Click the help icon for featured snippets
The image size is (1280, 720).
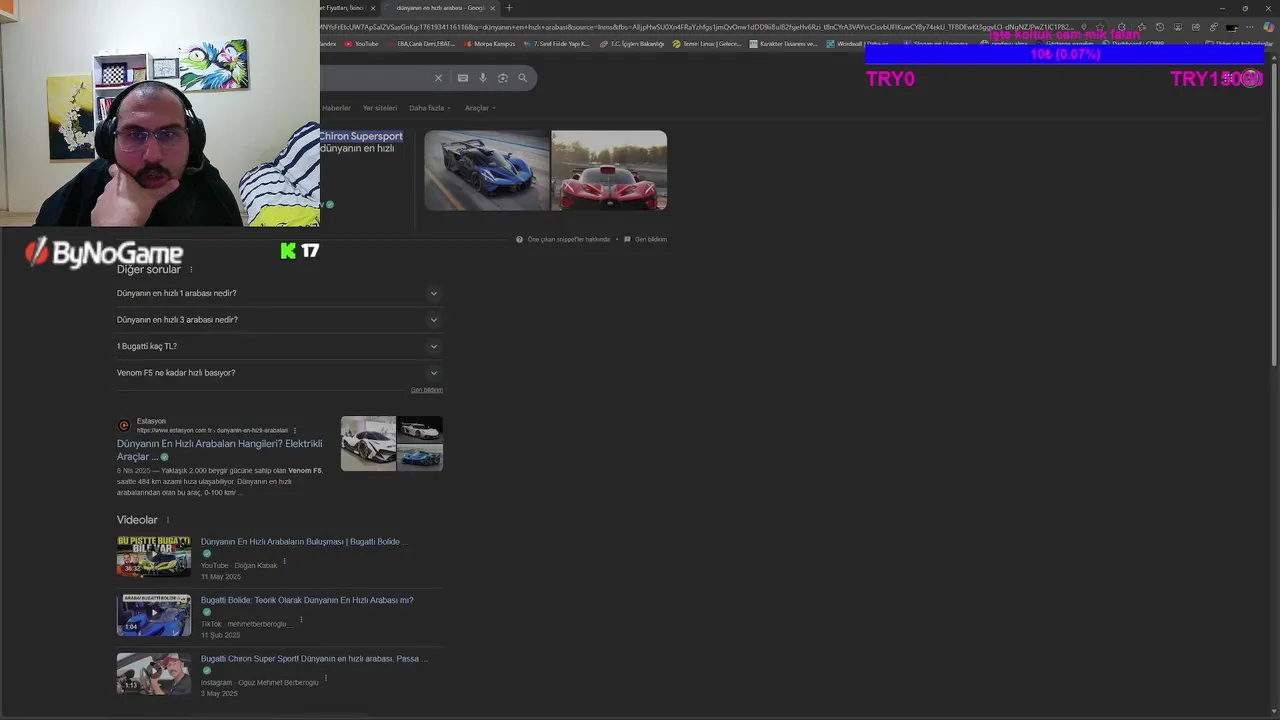click(520, 239)
